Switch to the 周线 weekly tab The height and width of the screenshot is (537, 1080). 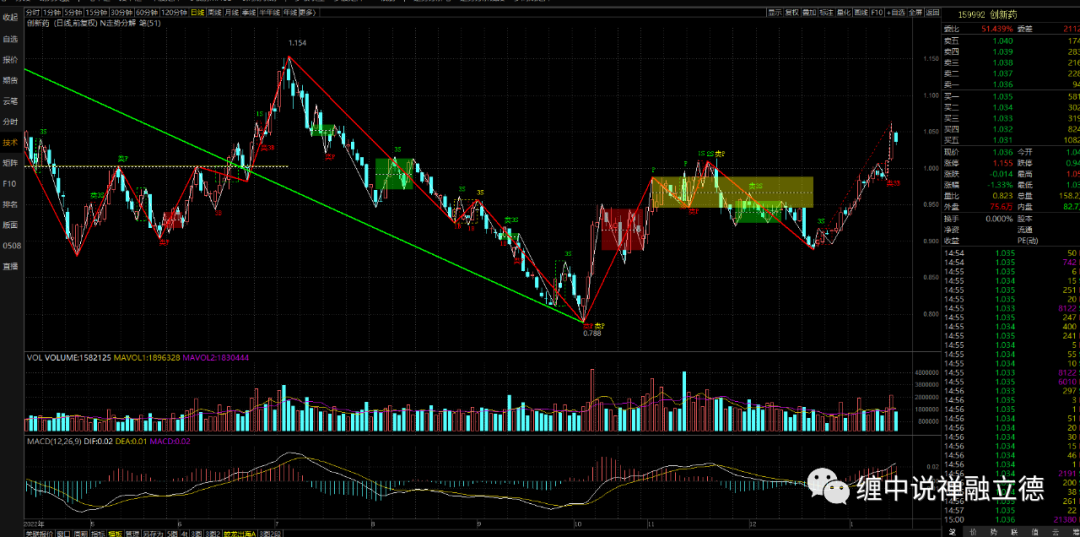click(x=214, y=12)
